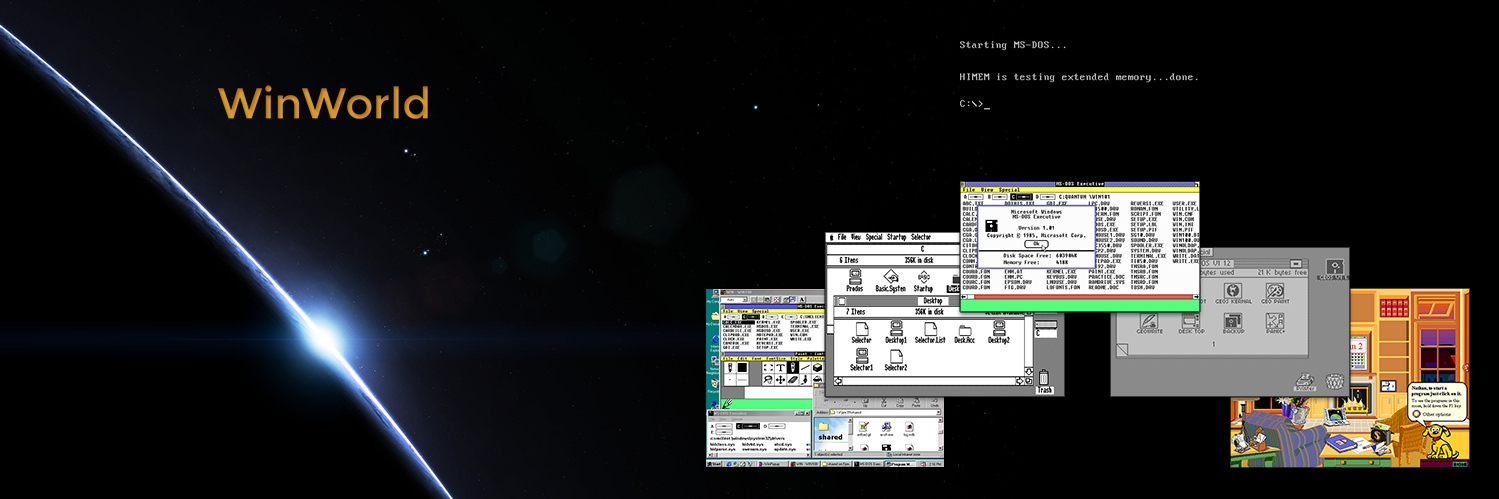
Task: Open File menu in Apple Finder
Action: pos(843,237)
